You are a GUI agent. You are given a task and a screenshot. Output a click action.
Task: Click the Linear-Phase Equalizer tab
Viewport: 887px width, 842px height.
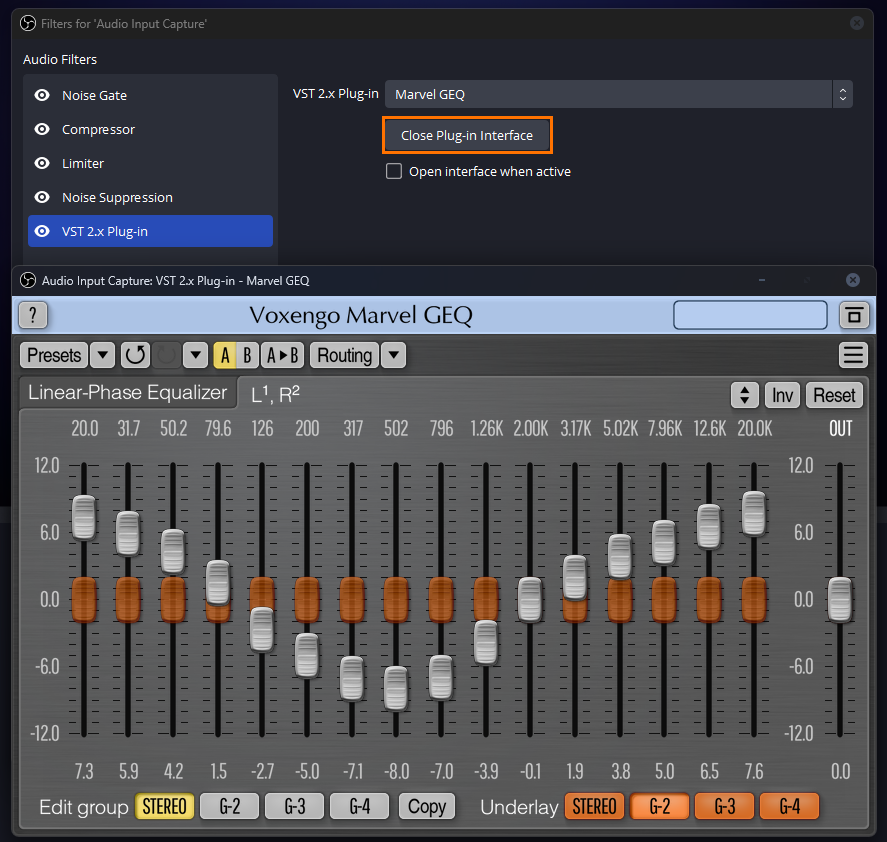click(128, 392)
